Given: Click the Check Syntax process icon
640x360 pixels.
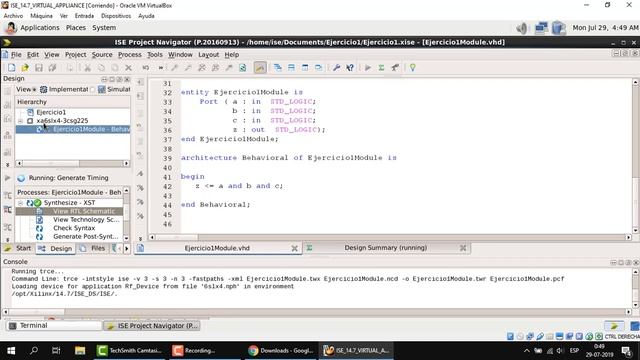Looking at the screenshot, I should [x=39, y=228].
